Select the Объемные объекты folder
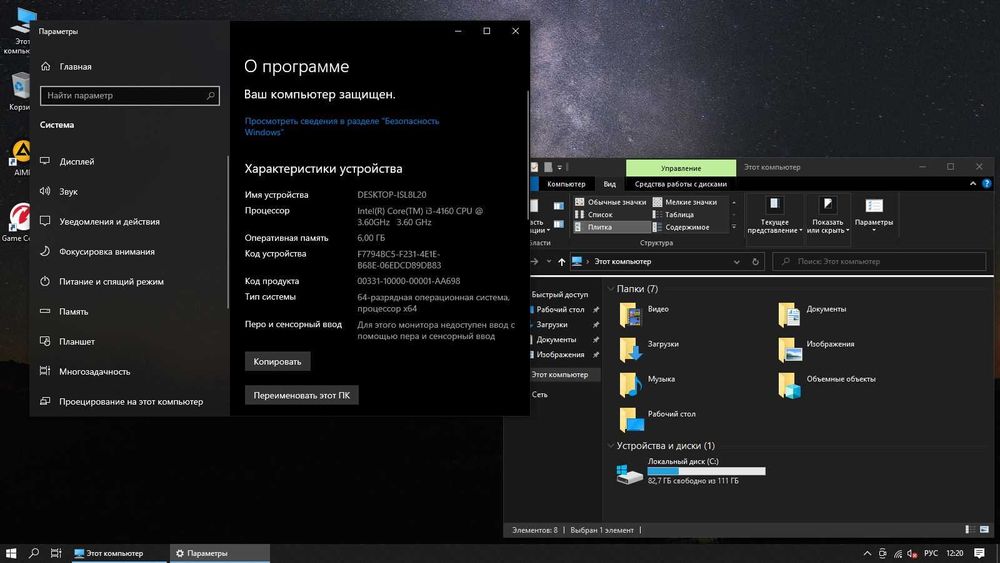This screenshot has width=1000, height=563. 827,385
